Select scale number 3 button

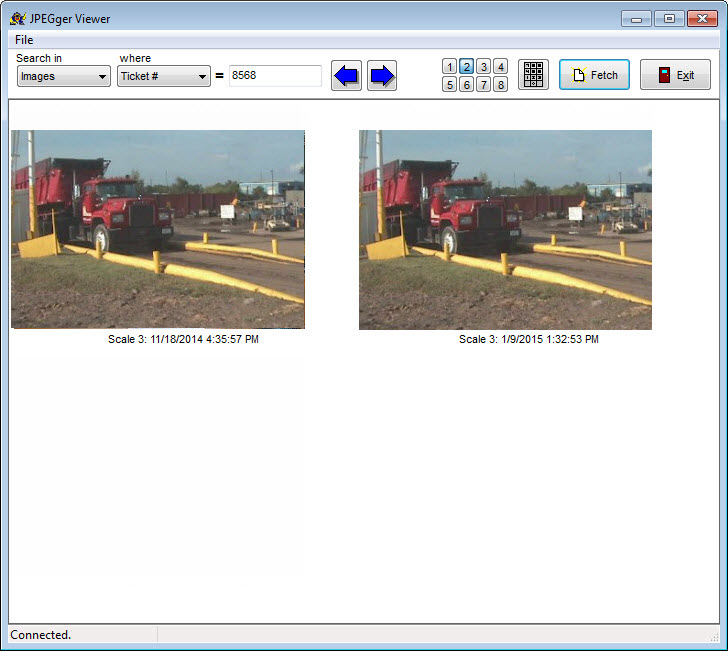pyautogui.click(x=484, y=67)
